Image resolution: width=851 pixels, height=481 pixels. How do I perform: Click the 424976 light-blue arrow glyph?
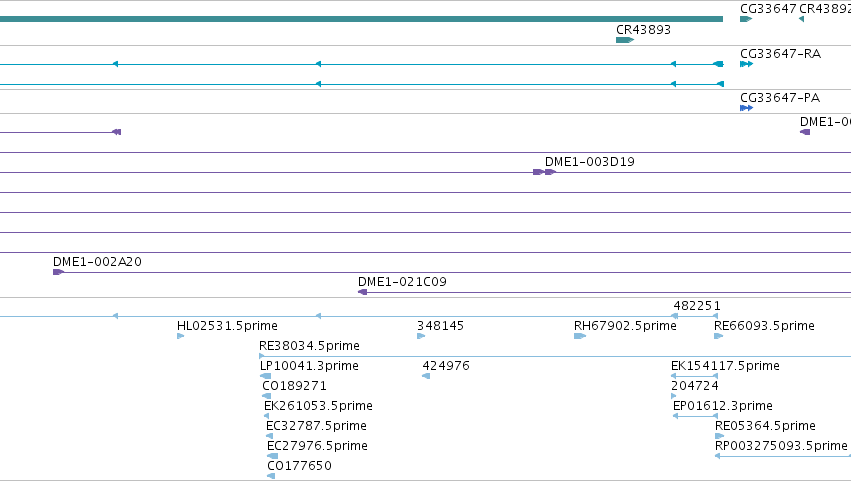click(426, 376)
